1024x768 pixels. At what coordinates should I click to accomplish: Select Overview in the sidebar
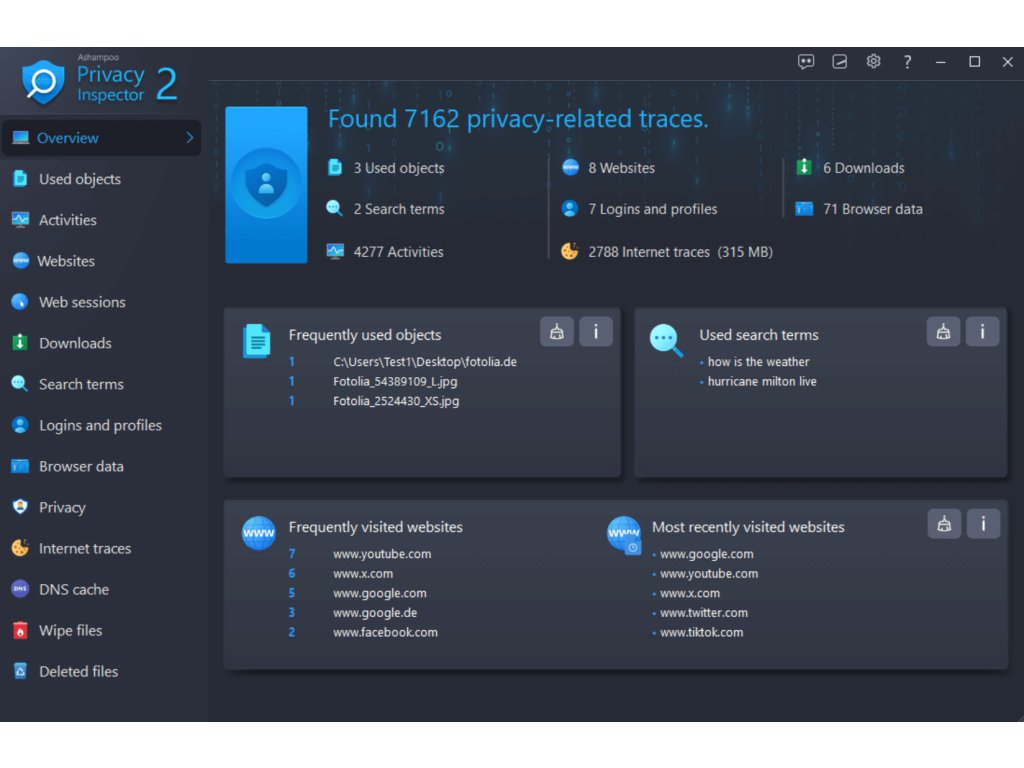[x=101, y=138]
